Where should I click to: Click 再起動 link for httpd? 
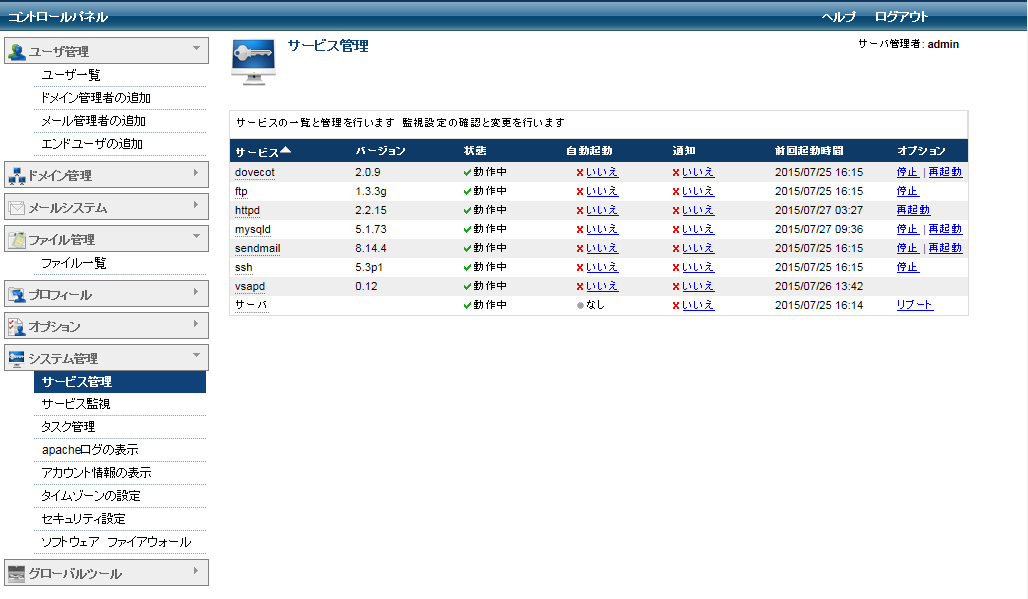(x=913, y=210)
